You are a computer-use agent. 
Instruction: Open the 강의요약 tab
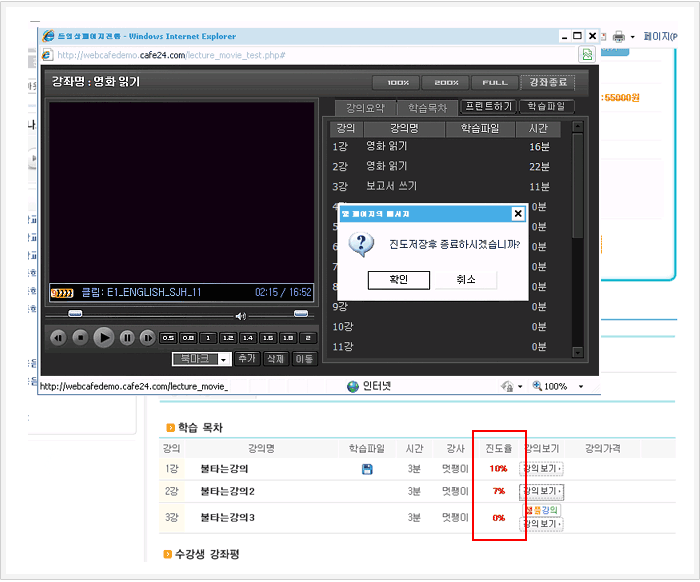coord(365,108)
